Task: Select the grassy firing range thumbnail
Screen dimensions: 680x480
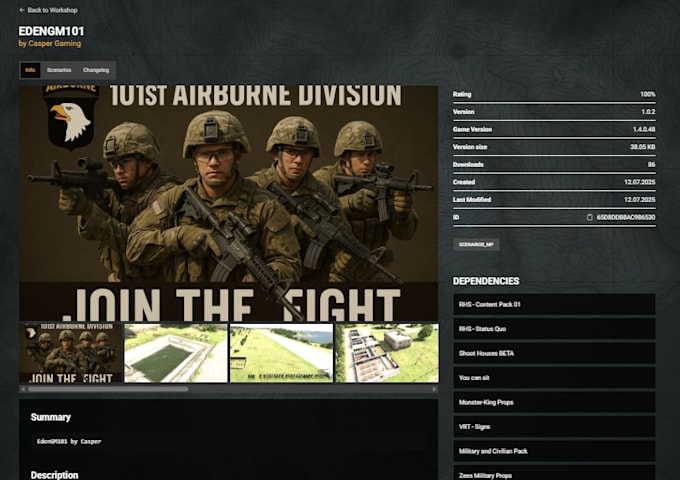Action: (281, 353)
